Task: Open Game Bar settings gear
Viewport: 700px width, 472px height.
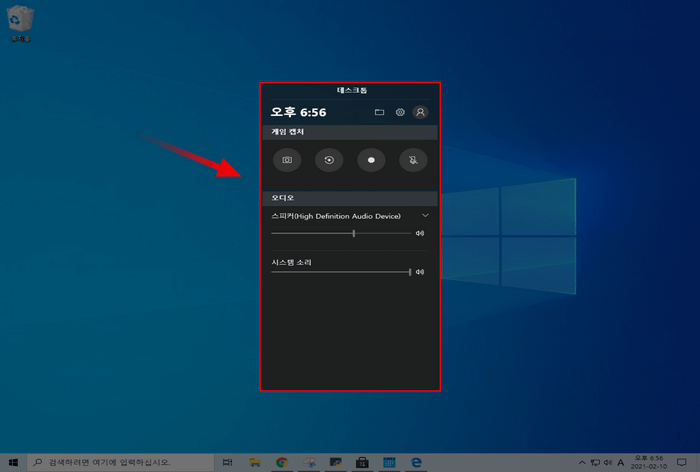Action: click(400, 112)
